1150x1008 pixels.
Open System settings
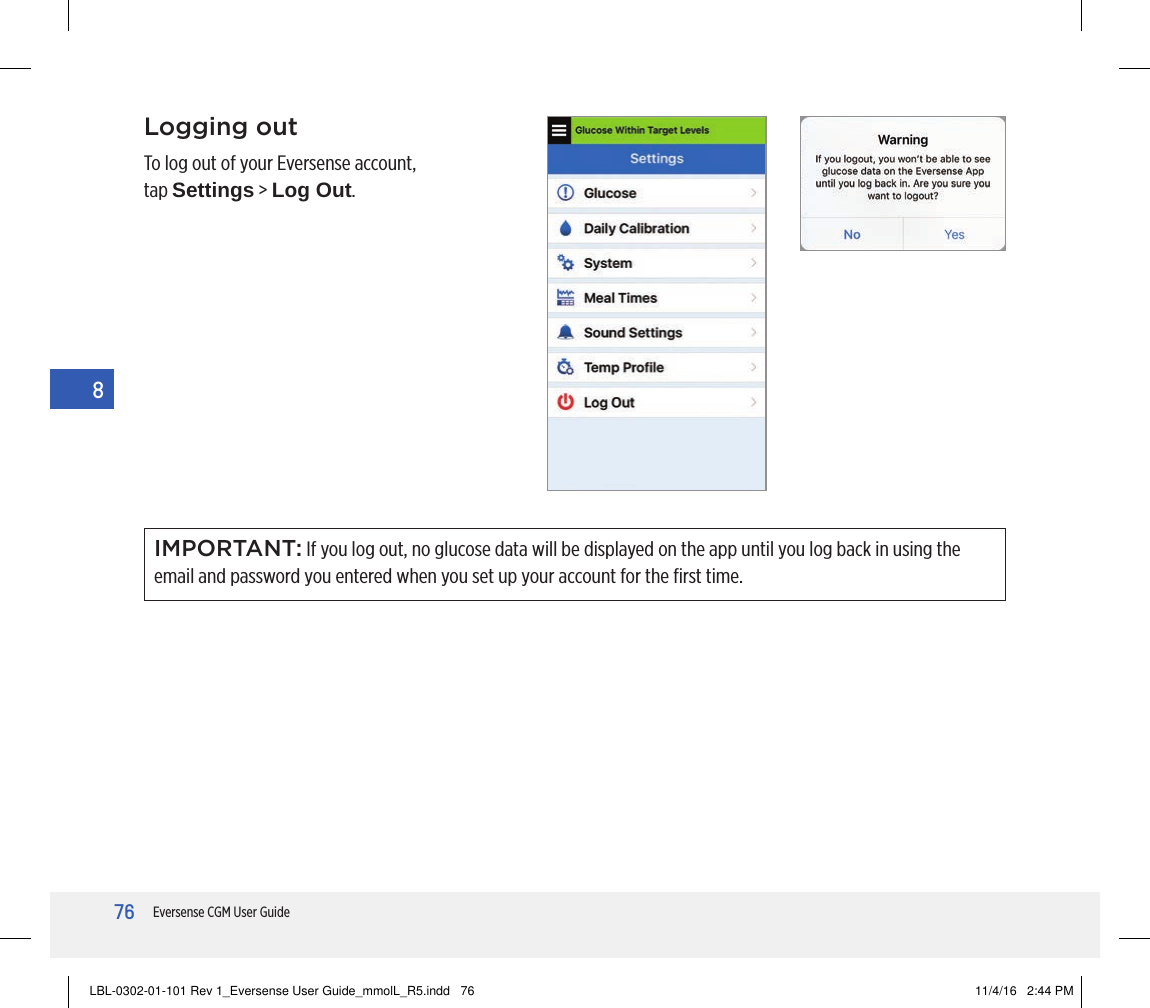pyautogui.click(x=656, y=263)
